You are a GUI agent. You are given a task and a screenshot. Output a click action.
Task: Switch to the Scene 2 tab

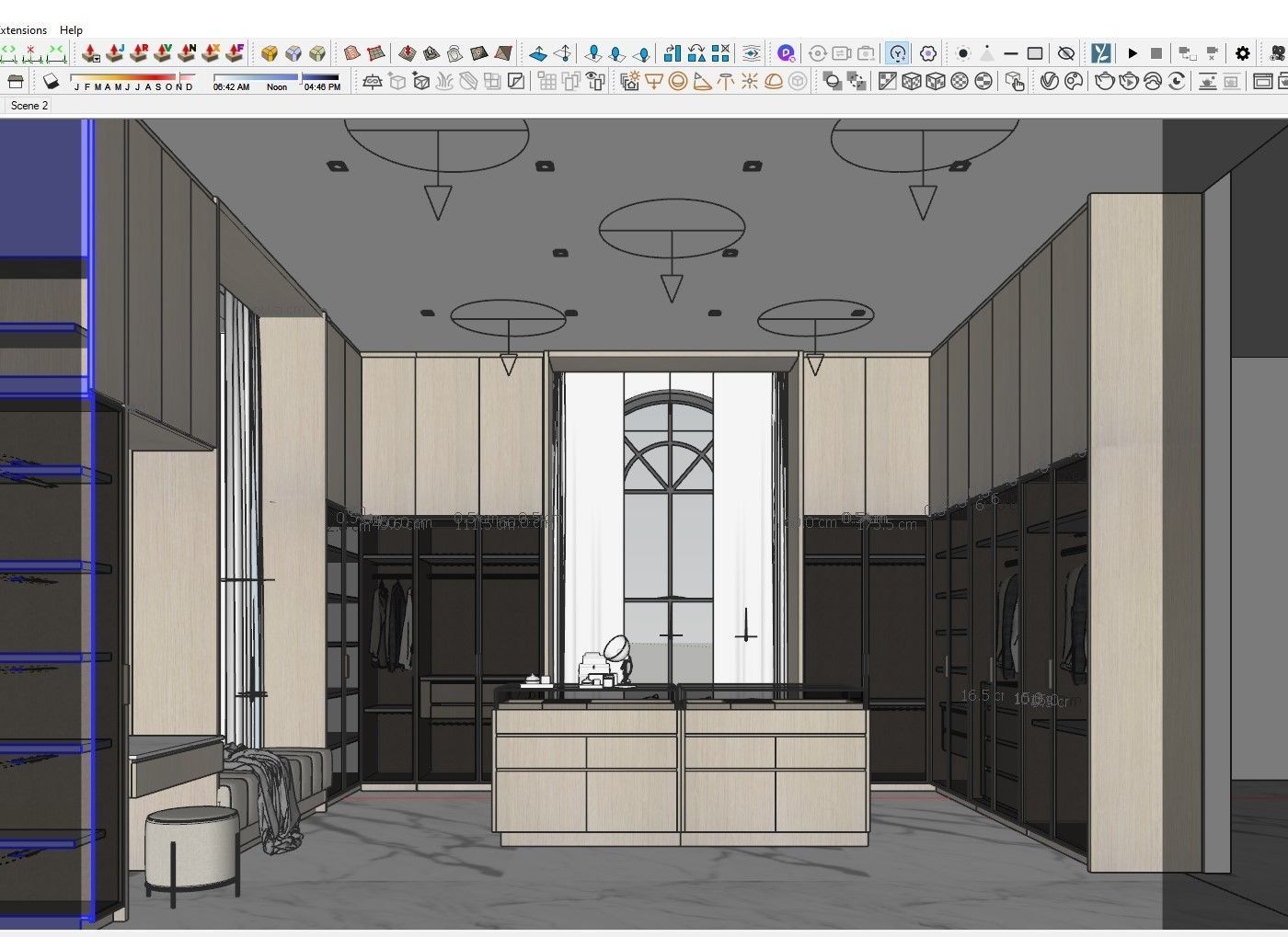[29, 106]
